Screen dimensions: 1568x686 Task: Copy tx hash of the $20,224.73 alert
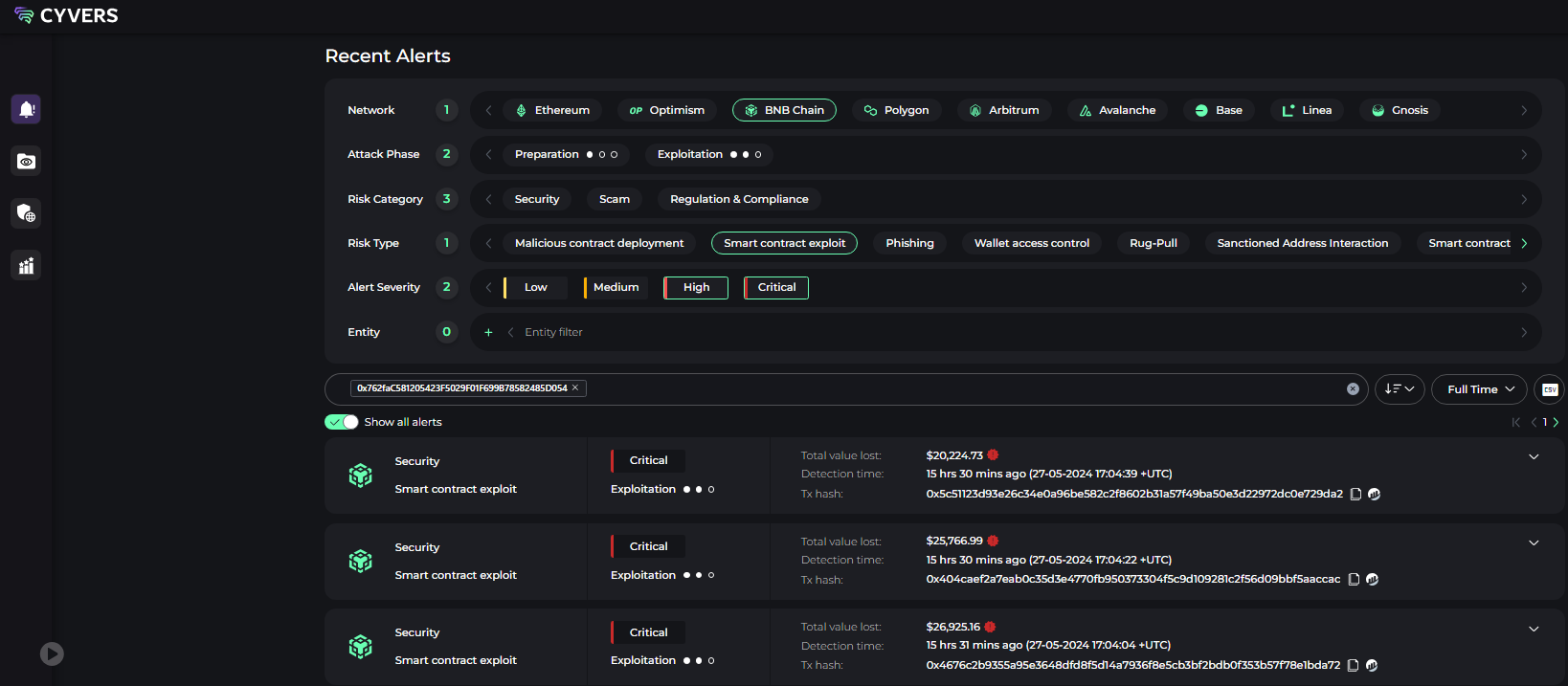pos(1355,495)
